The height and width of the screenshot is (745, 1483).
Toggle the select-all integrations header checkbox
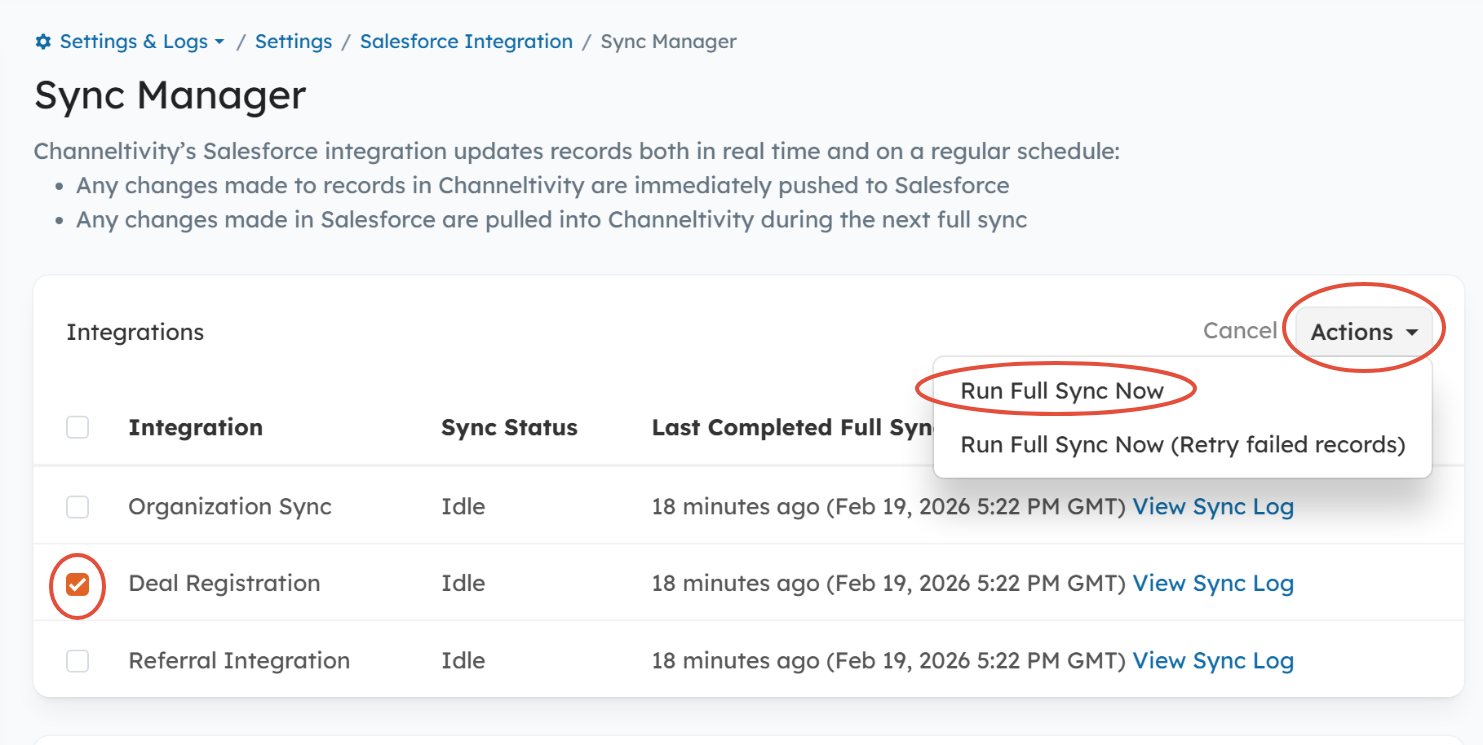tap(77, 428)
